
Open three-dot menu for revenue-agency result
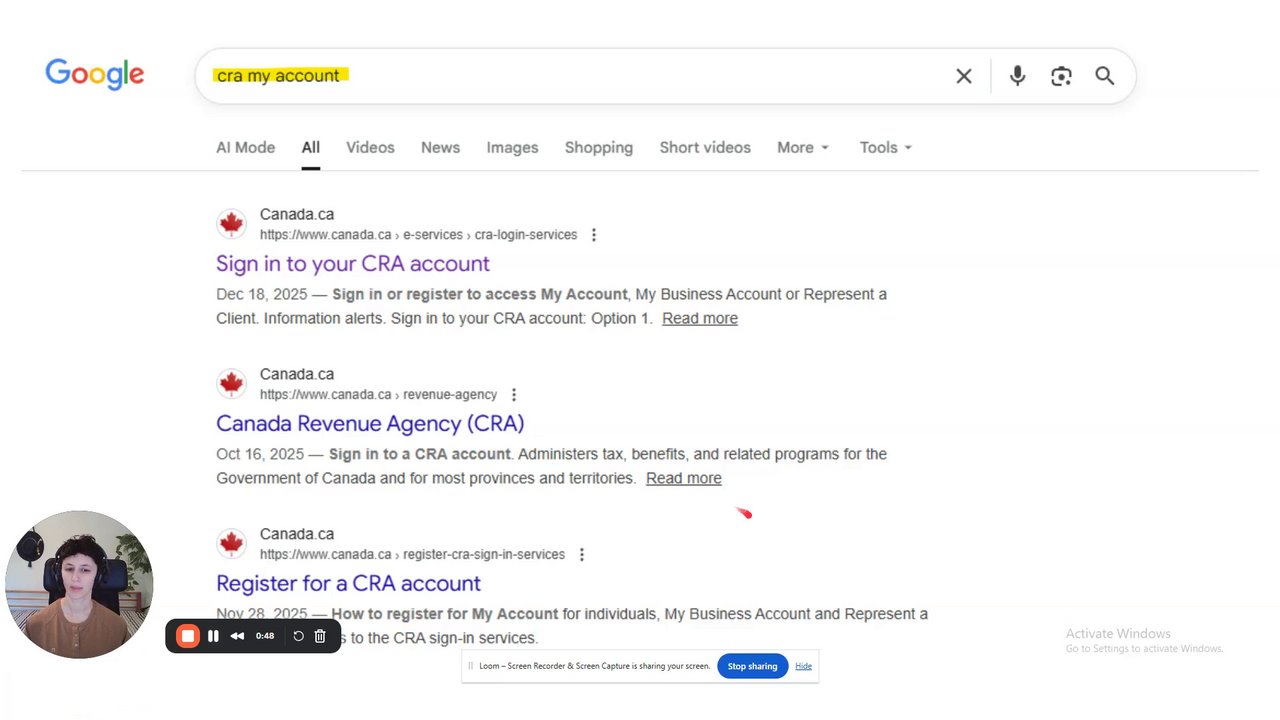pyautogui.click(x=514, y=395)
